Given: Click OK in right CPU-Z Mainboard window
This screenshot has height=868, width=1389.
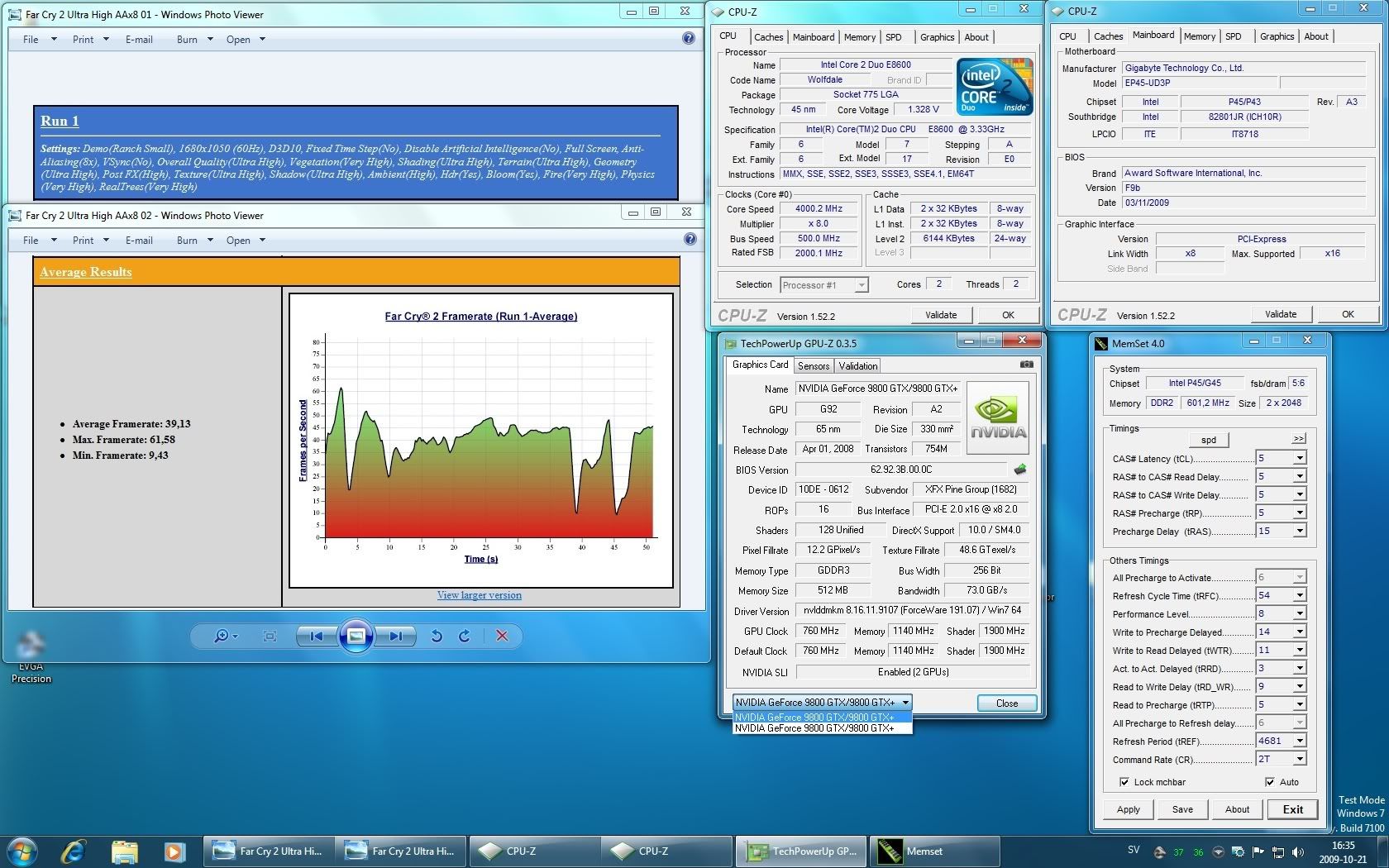Looking at the screenshot, I should pyautogui.click(x=1348, y=314).
